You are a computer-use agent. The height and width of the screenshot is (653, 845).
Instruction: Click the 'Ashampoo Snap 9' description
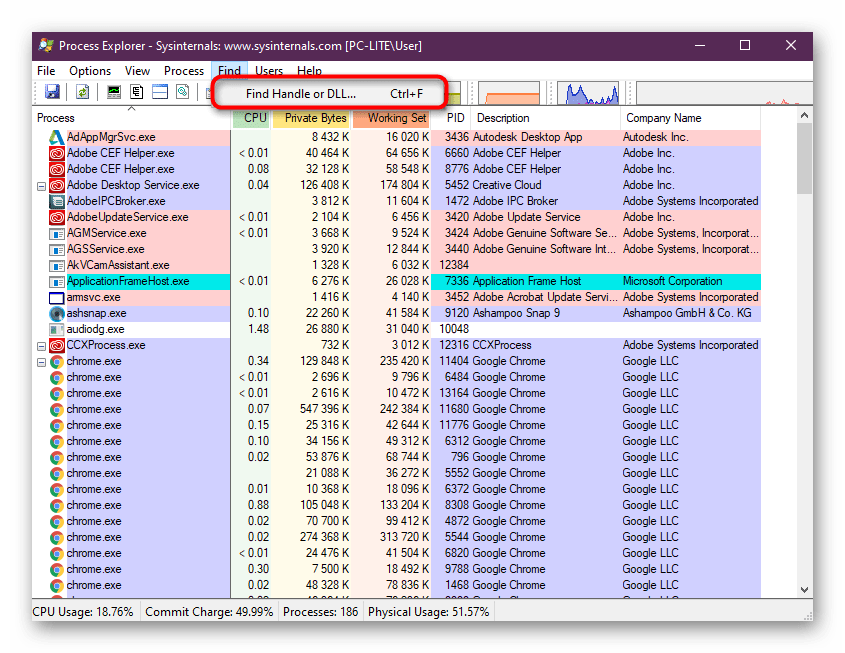(516, 314)
